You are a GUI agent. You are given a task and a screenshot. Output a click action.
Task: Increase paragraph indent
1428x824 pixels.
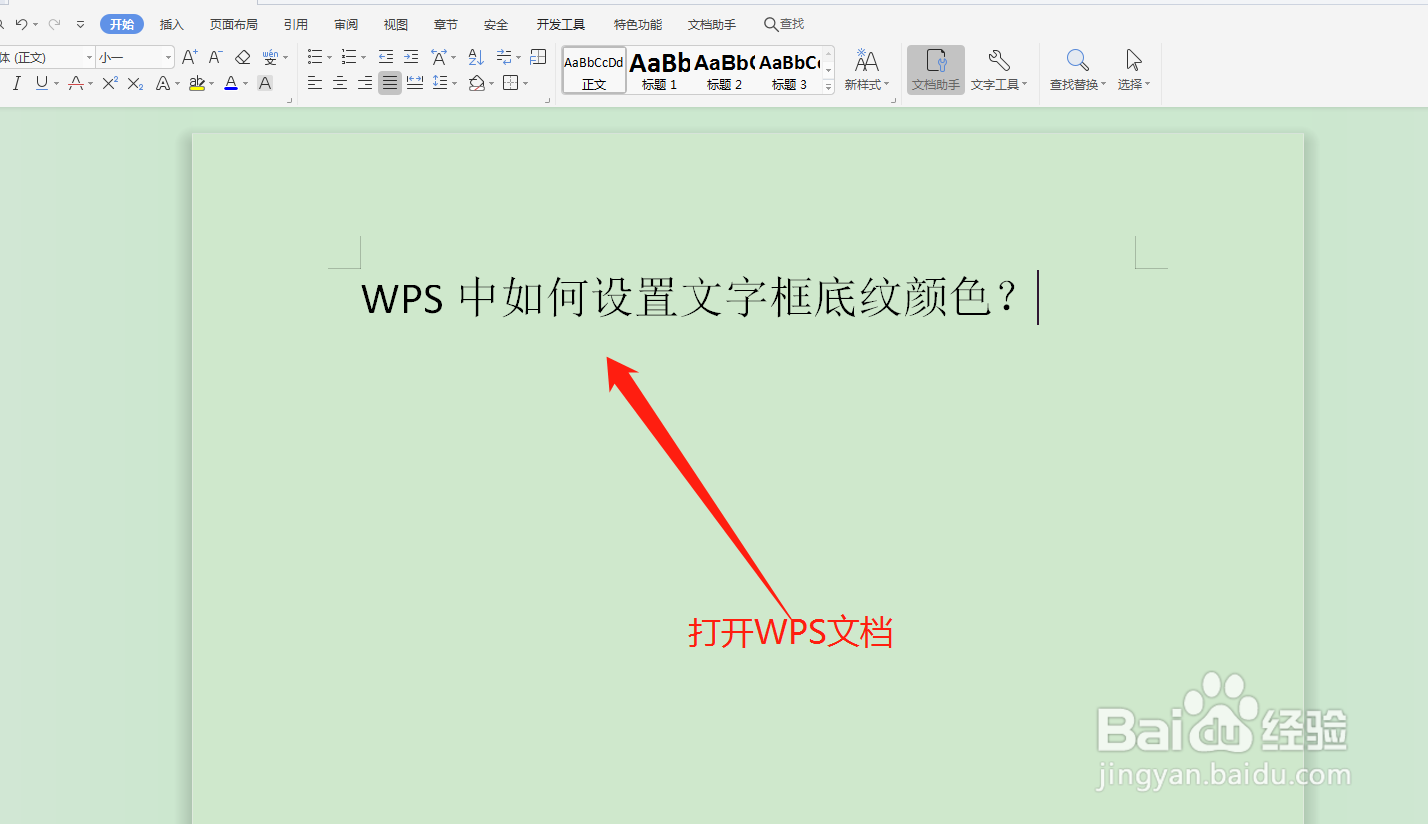pyautogui.click(x=411, y=57)
